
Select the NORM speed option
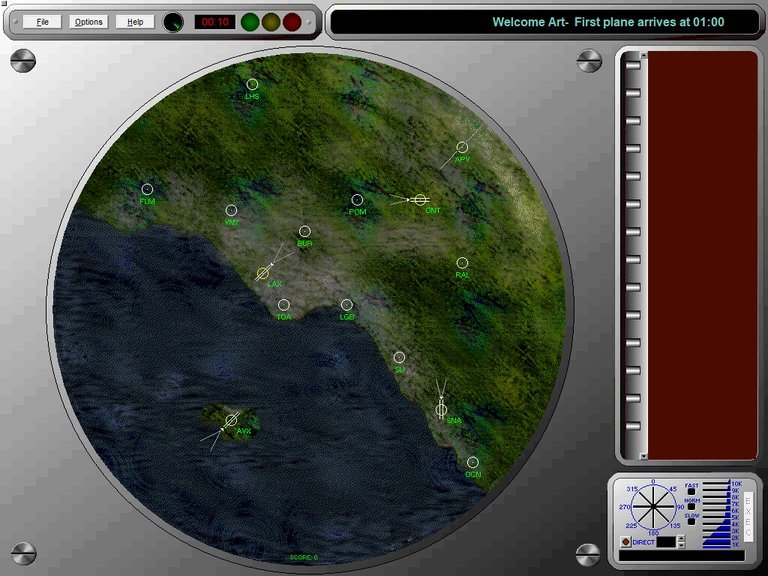[691, 507]
